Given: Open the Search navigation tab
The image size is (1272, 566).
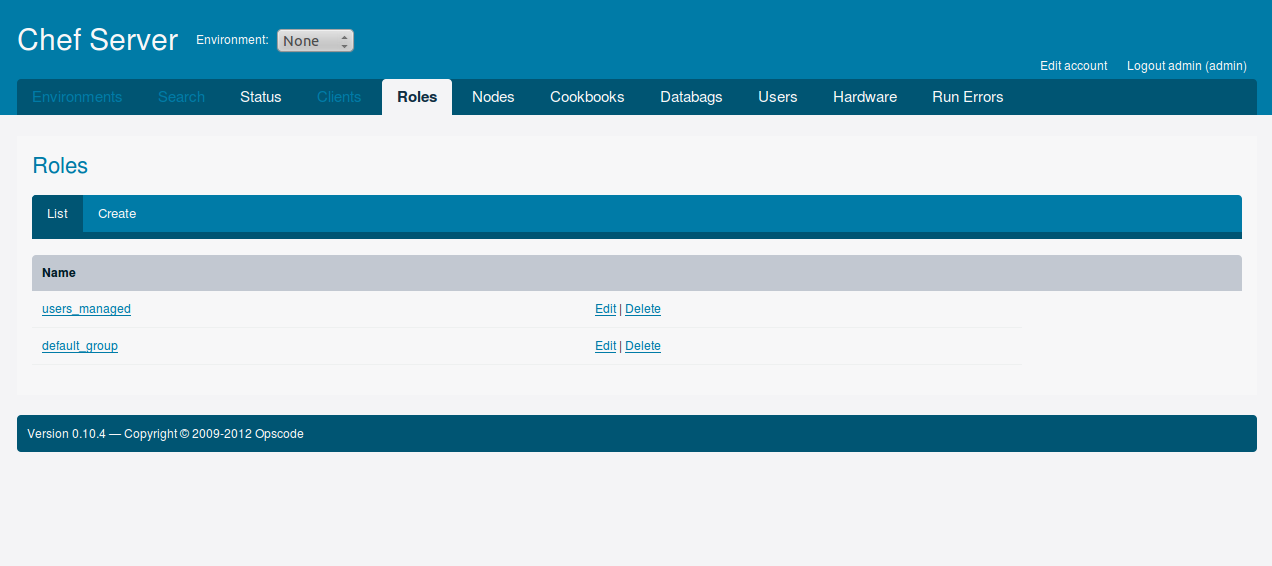Looking at the screenshot, I should tap(181, 97).
